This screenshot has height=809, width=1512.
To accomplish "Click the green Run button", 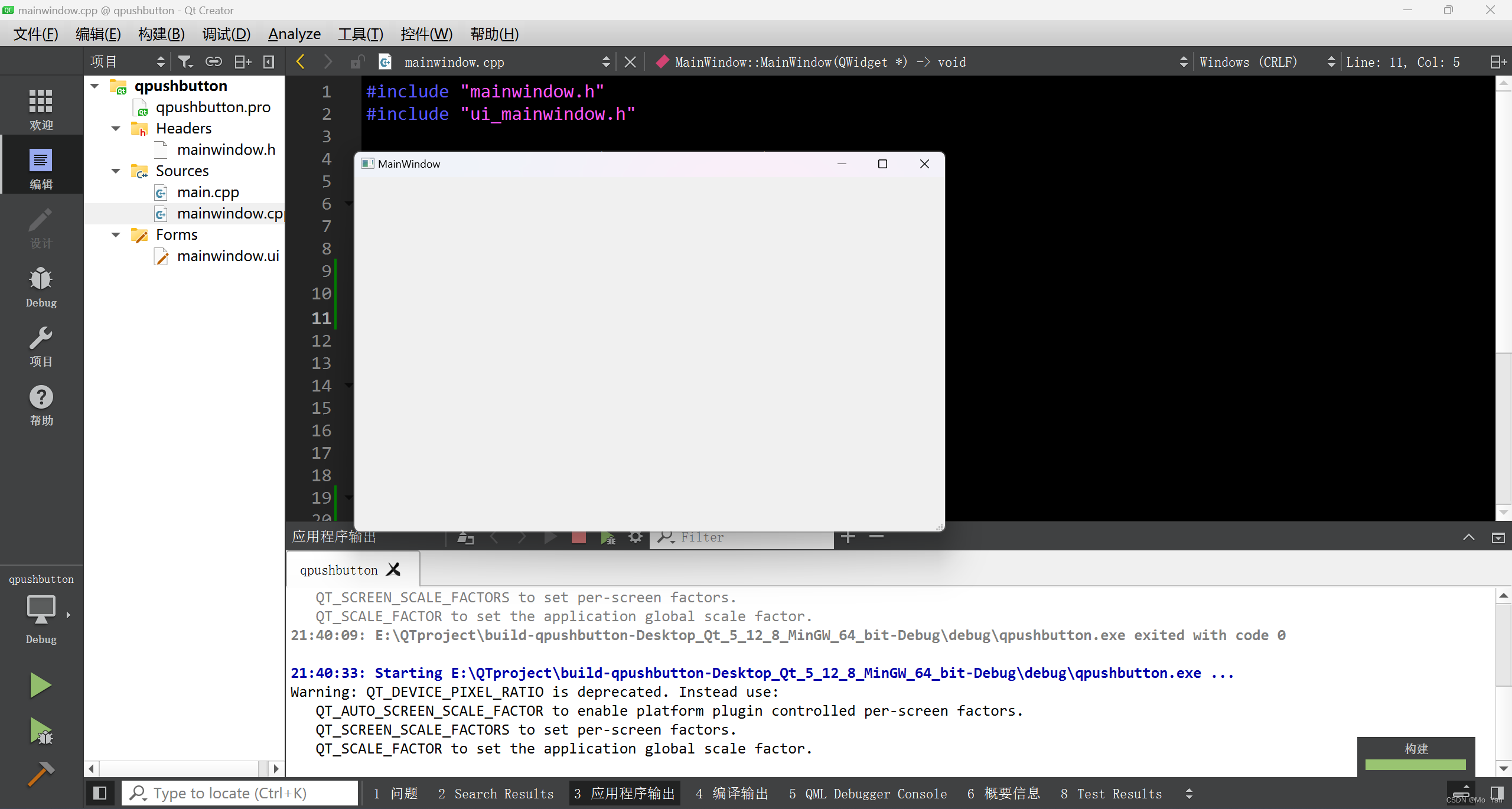I will [40, 685].
